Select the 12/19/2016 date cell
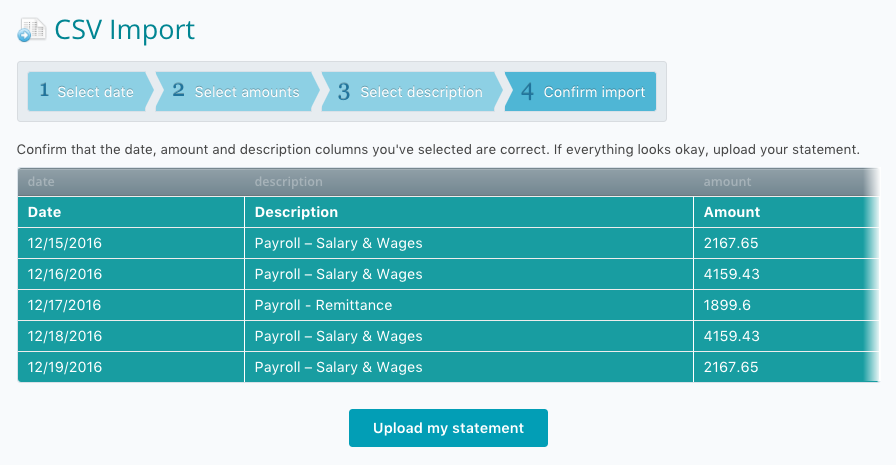This screenshot has height=465, width=896. [131, 367]
